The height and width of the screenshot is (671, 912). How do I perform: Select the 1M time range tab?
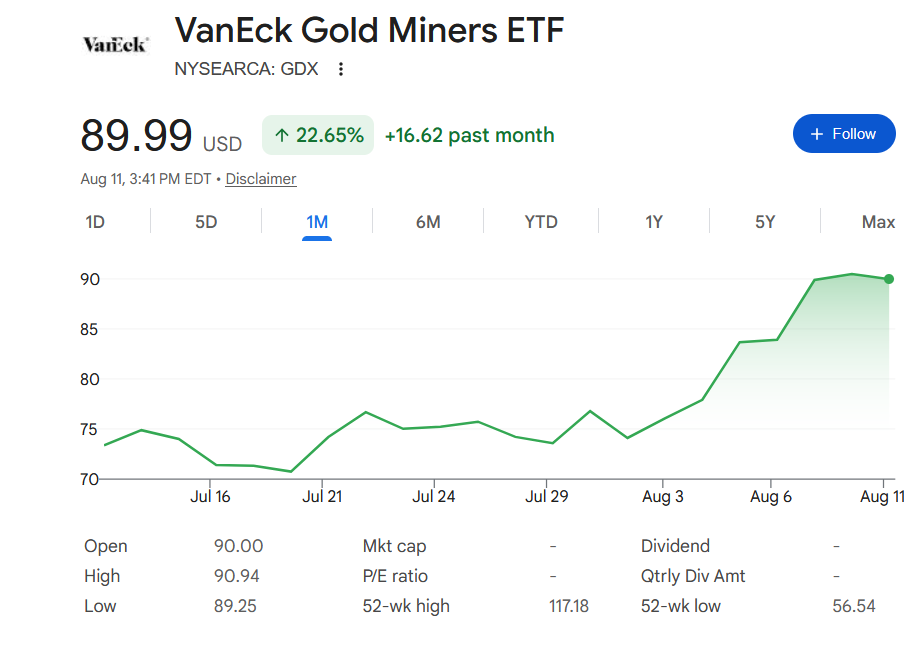pyautogui.click(x=317, y=222)
